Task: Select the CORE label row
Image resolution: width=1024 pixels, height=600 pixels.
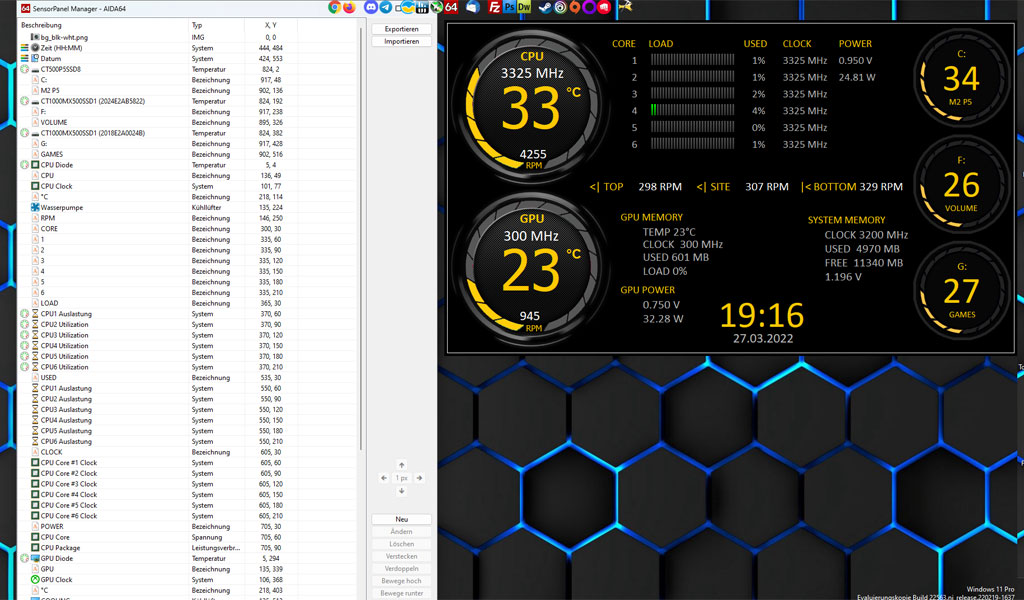Action: (x=188, y=229)
